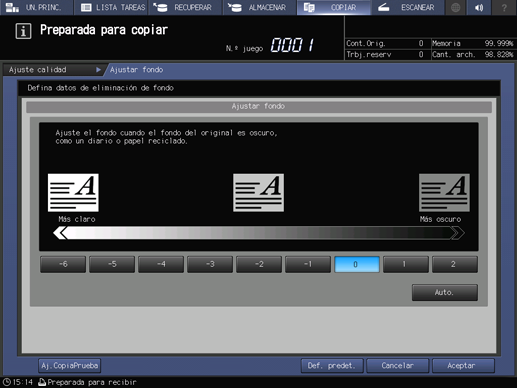Click the Más oscuro sample thumbnail

pos(444,192)
